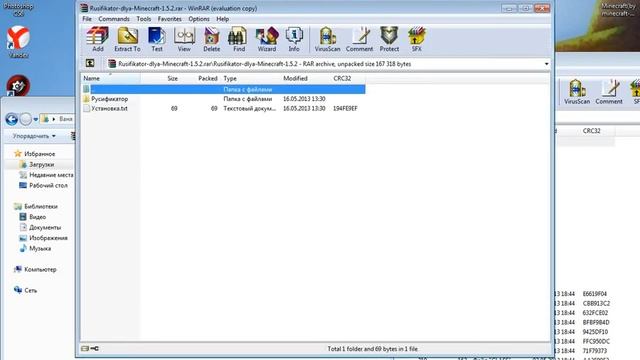Expand the archive path dropdown arrow
Viewport: 640px width, 360px height.
(546, 64)
